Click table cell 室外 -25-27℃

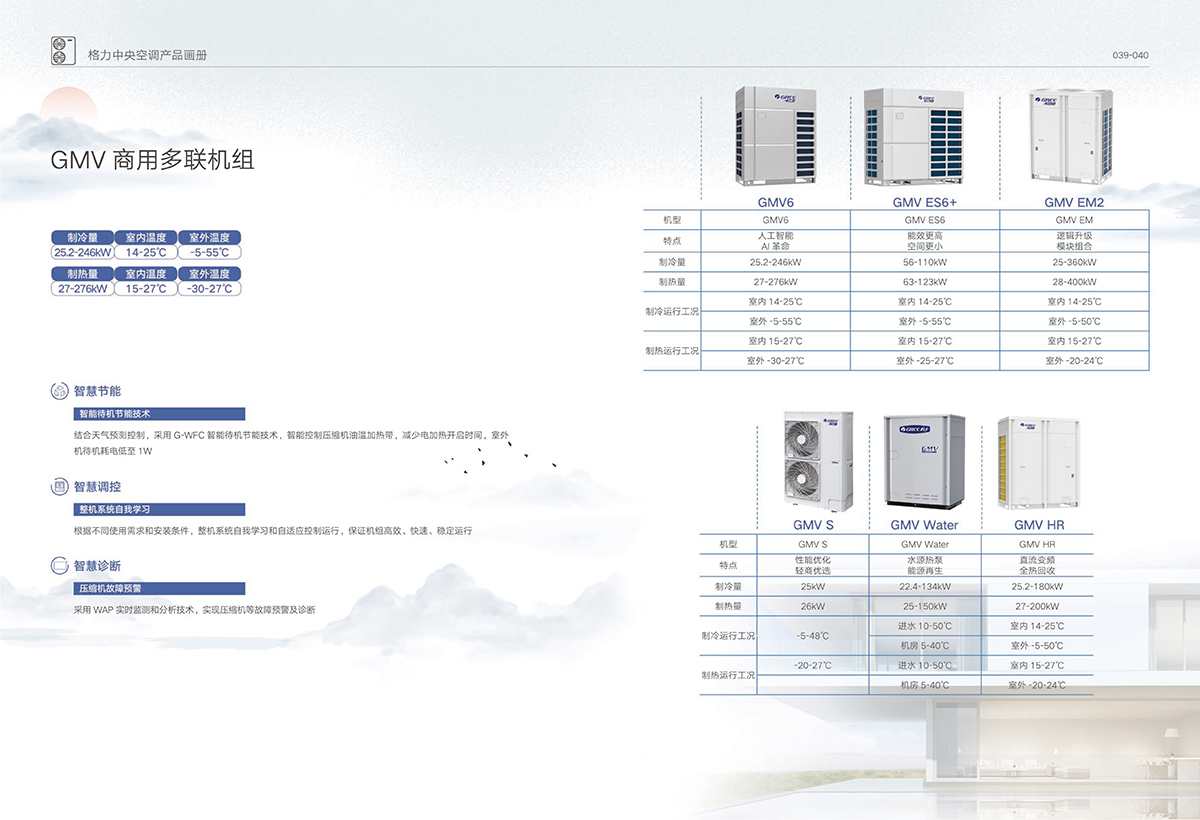(925, 361)
